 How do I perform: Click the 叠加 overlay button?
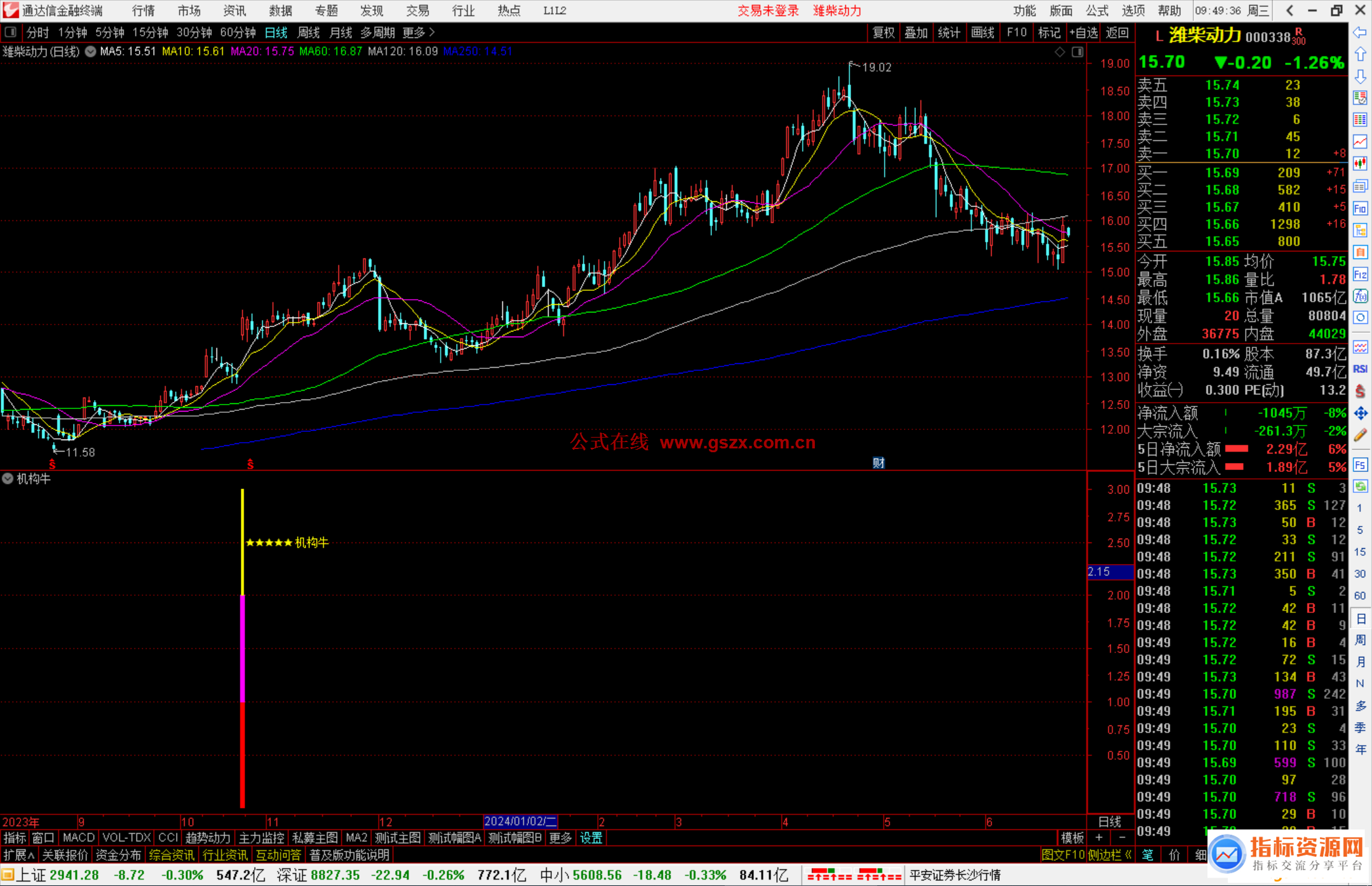point(917,32)
